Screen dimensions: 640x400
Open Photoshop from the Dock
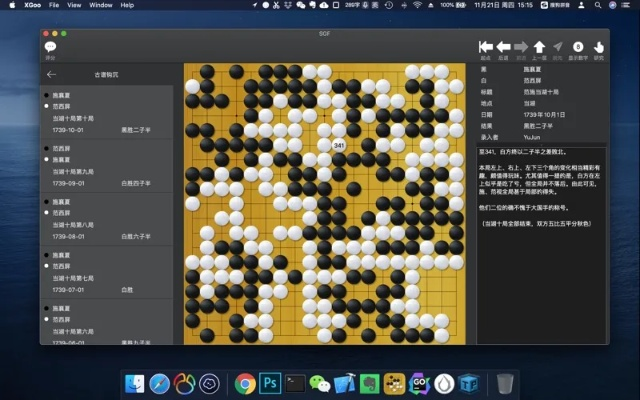coord(270,383)
